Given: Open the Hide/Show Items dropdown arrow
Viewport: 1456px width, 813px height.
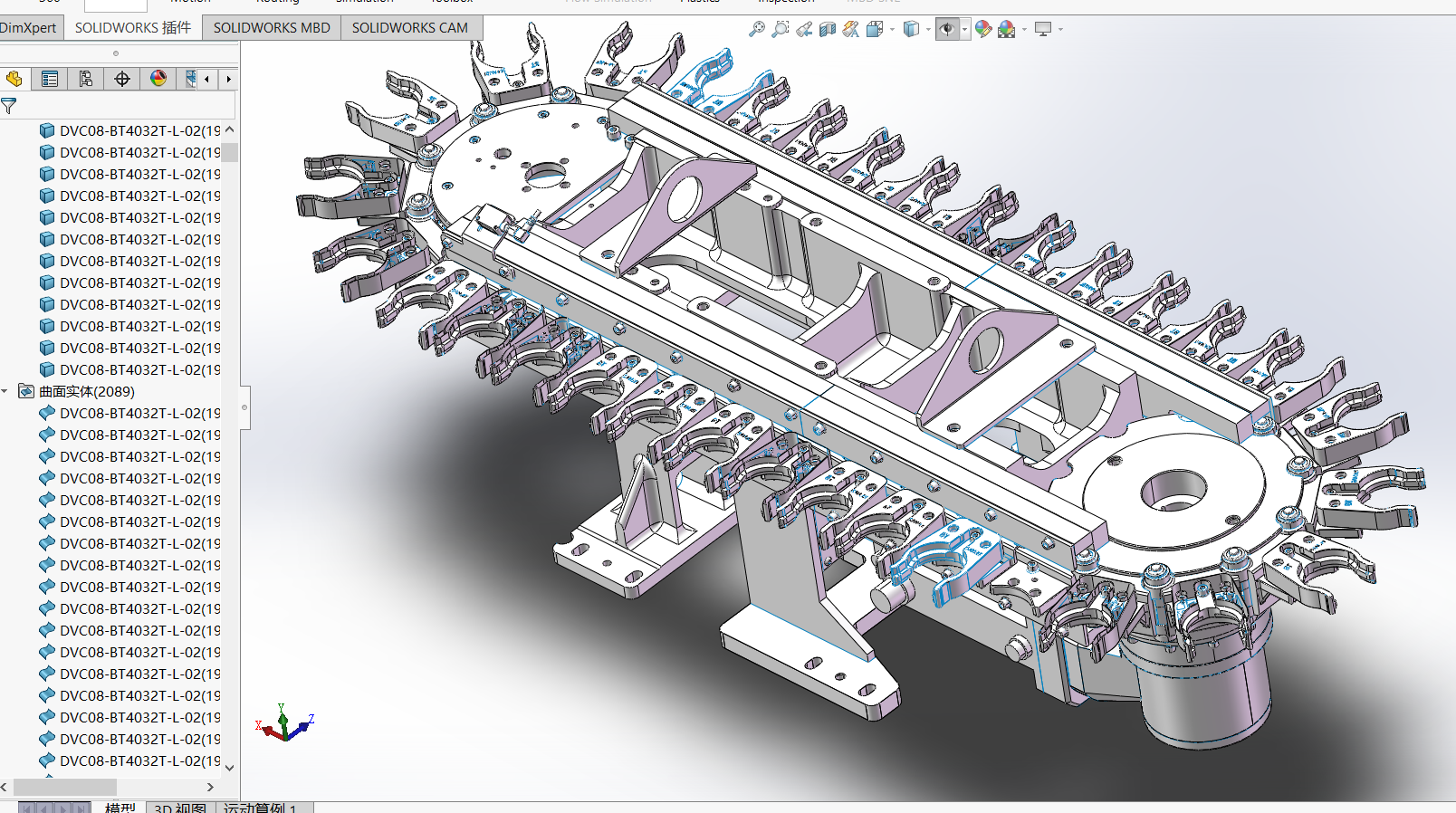Looking at the screenshot, I should click(964, 29).
